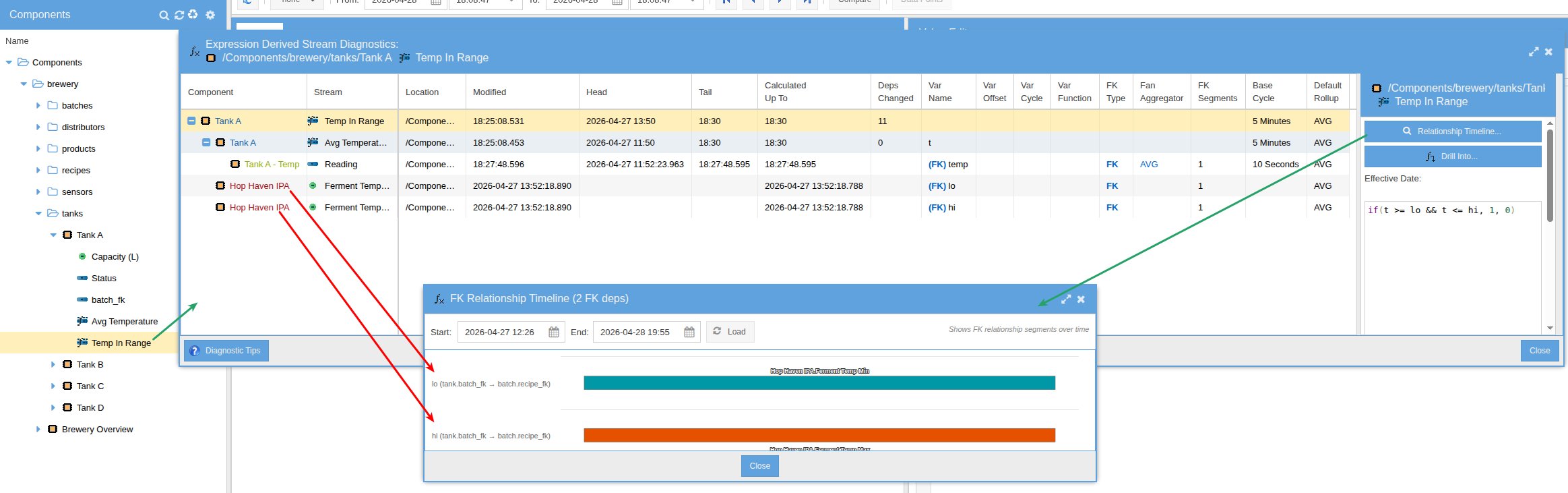Image resolution: width=1568 pixels, height=493 pixels.
Task: Open Components panel settings via the gear icon
Action: (x=210, y=15)
